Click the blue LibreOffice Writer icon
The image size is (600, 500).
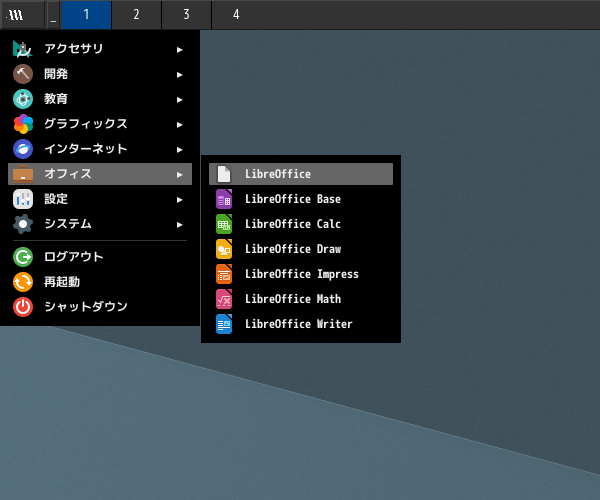pos(224,324)
